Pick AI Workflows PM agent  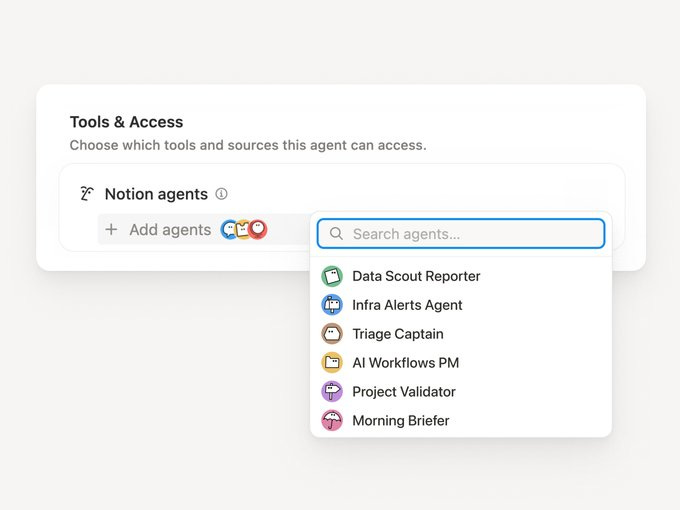point(461,363)
